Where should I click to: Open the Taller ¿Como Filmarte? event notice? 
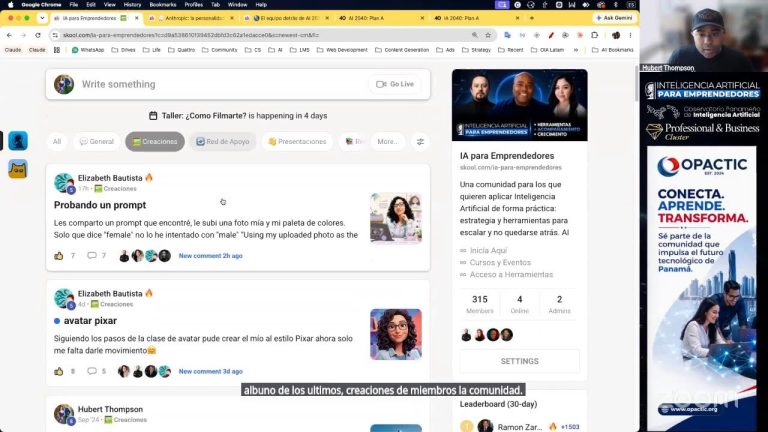238,116
